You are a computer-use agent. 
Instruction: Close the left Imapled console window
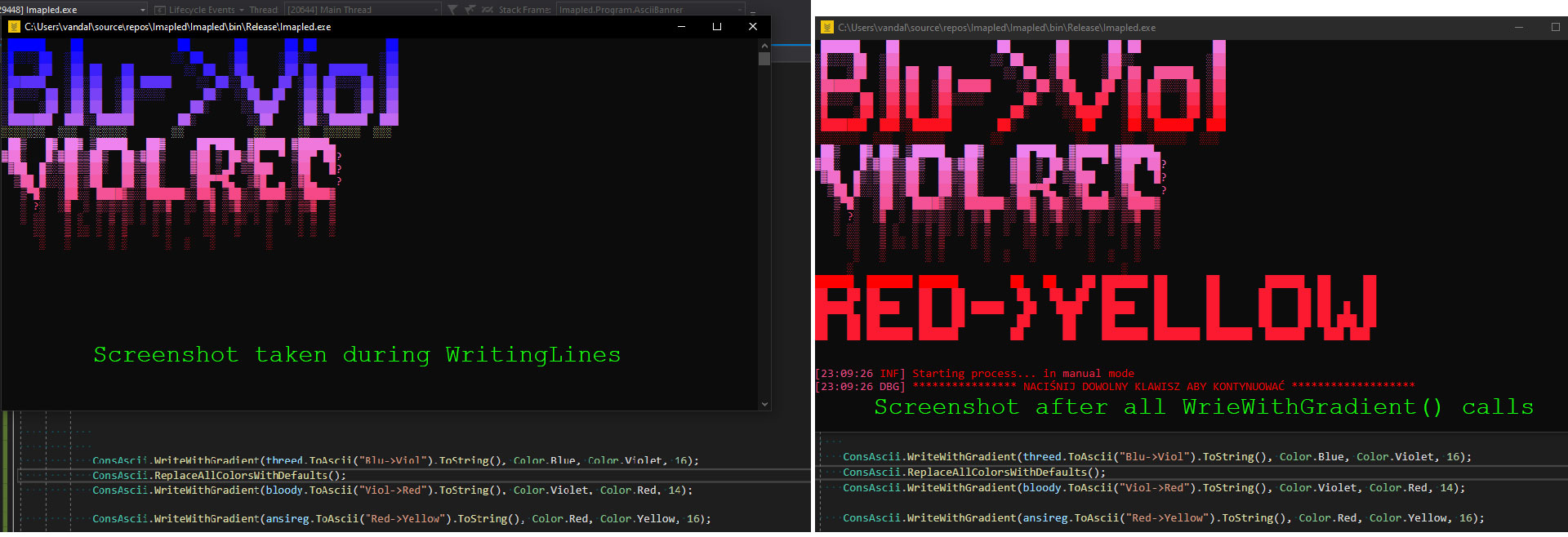[753, 27]
